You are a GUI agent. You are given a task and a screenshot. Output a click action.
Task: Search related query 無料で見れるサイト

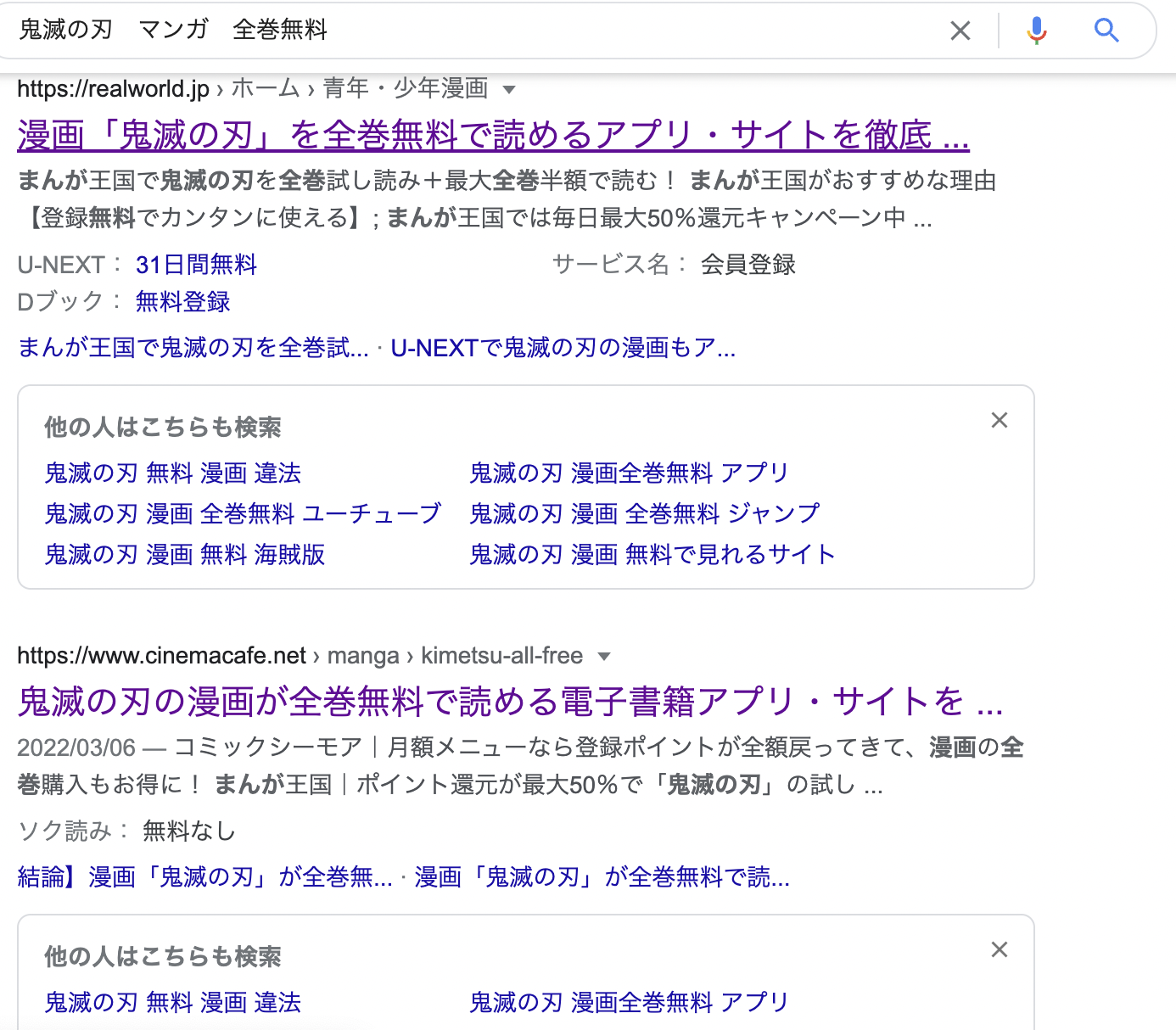652,555
